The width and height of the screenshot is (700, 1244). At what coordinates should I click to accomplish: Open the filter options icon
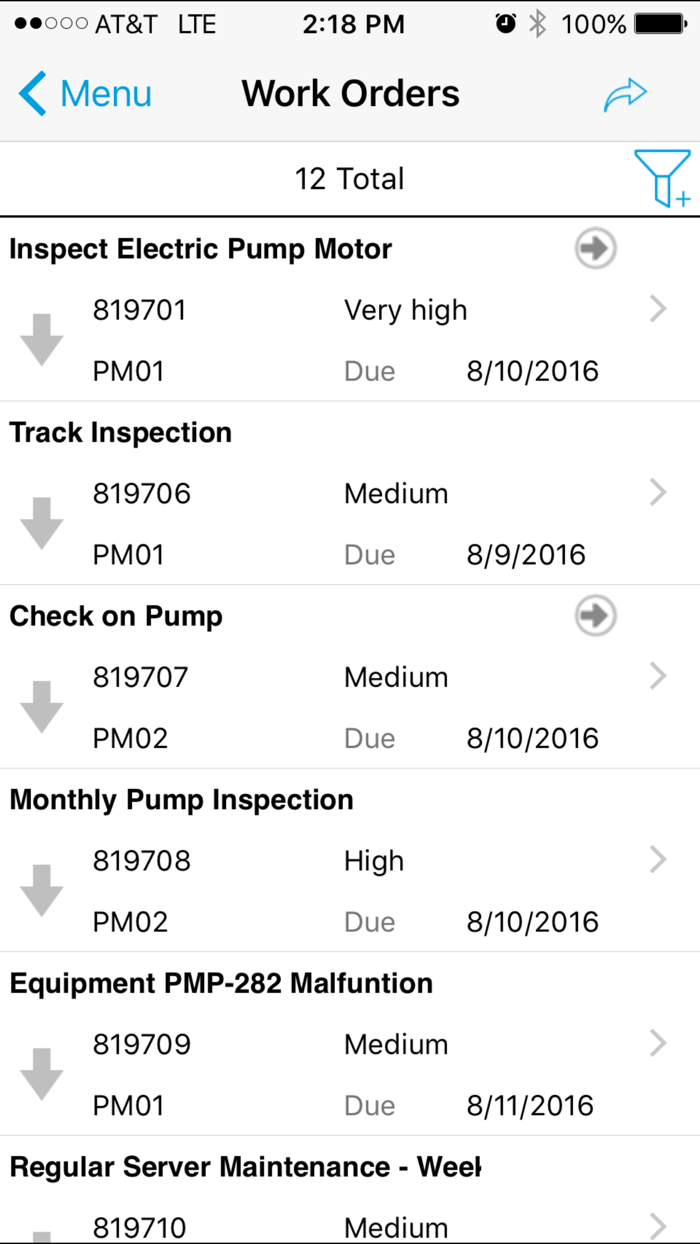663,178
